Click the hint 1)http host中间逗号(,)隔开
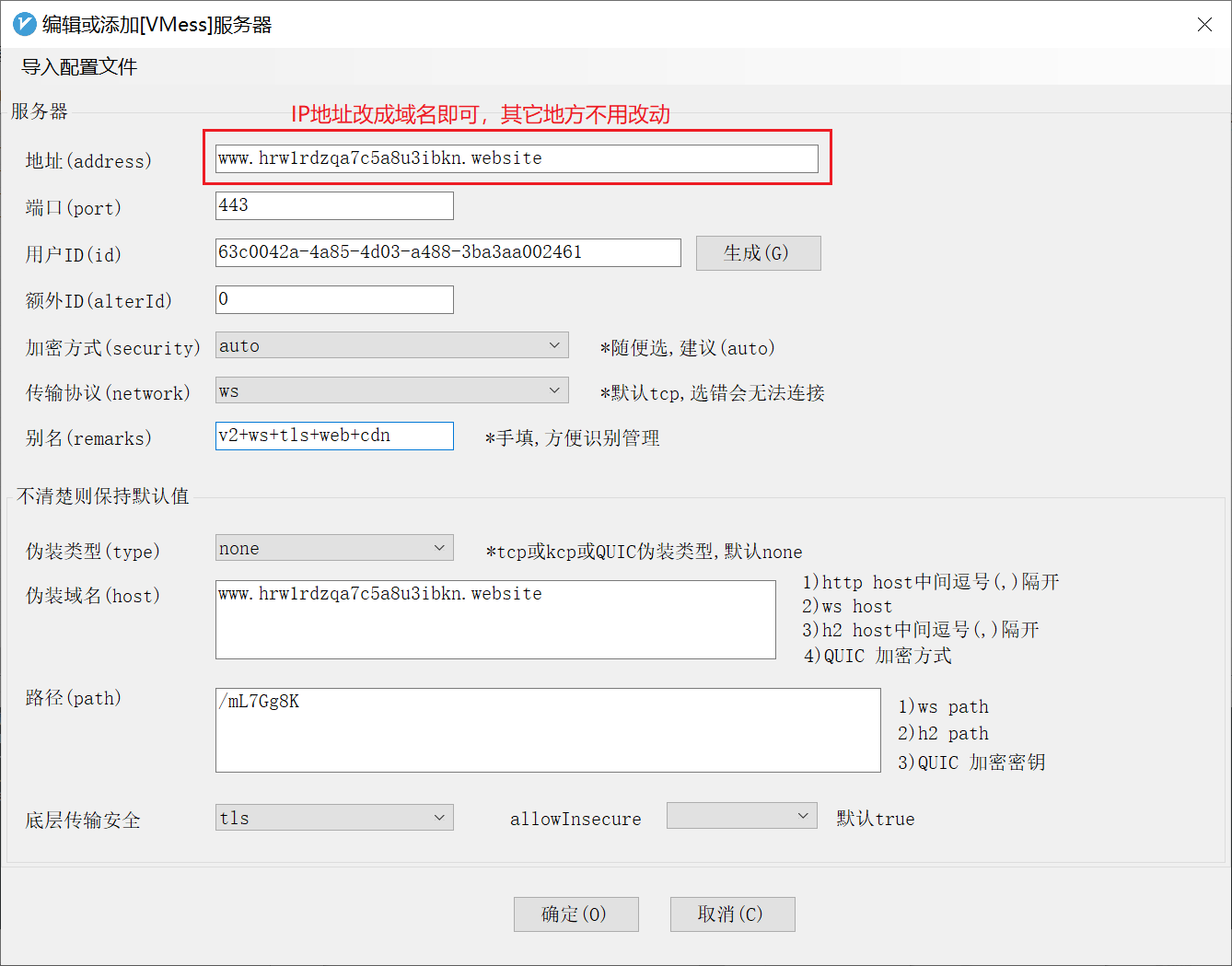This screenshot has height=966, width=1232. coord(931,582)
